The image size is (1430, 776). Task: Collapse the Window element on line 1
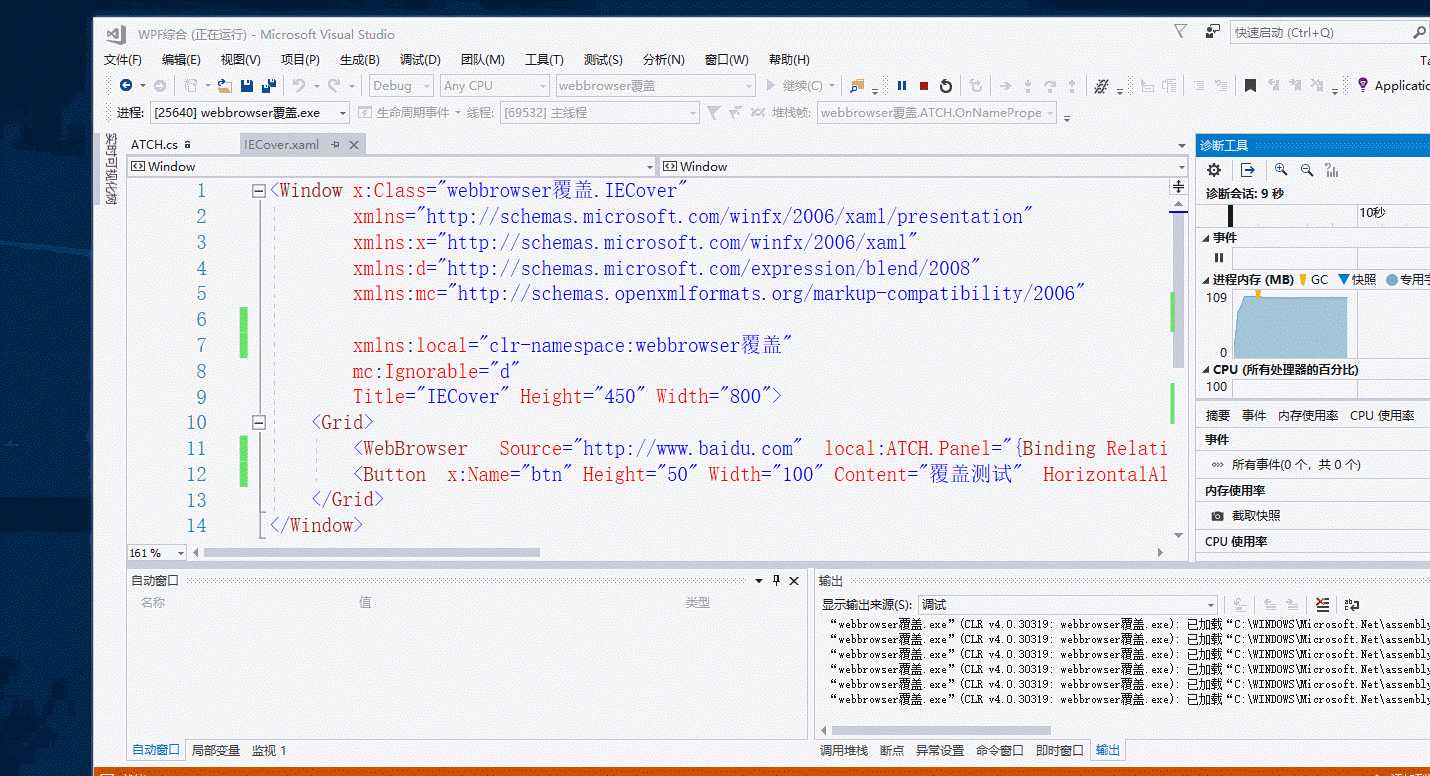(x=259, y=191)
